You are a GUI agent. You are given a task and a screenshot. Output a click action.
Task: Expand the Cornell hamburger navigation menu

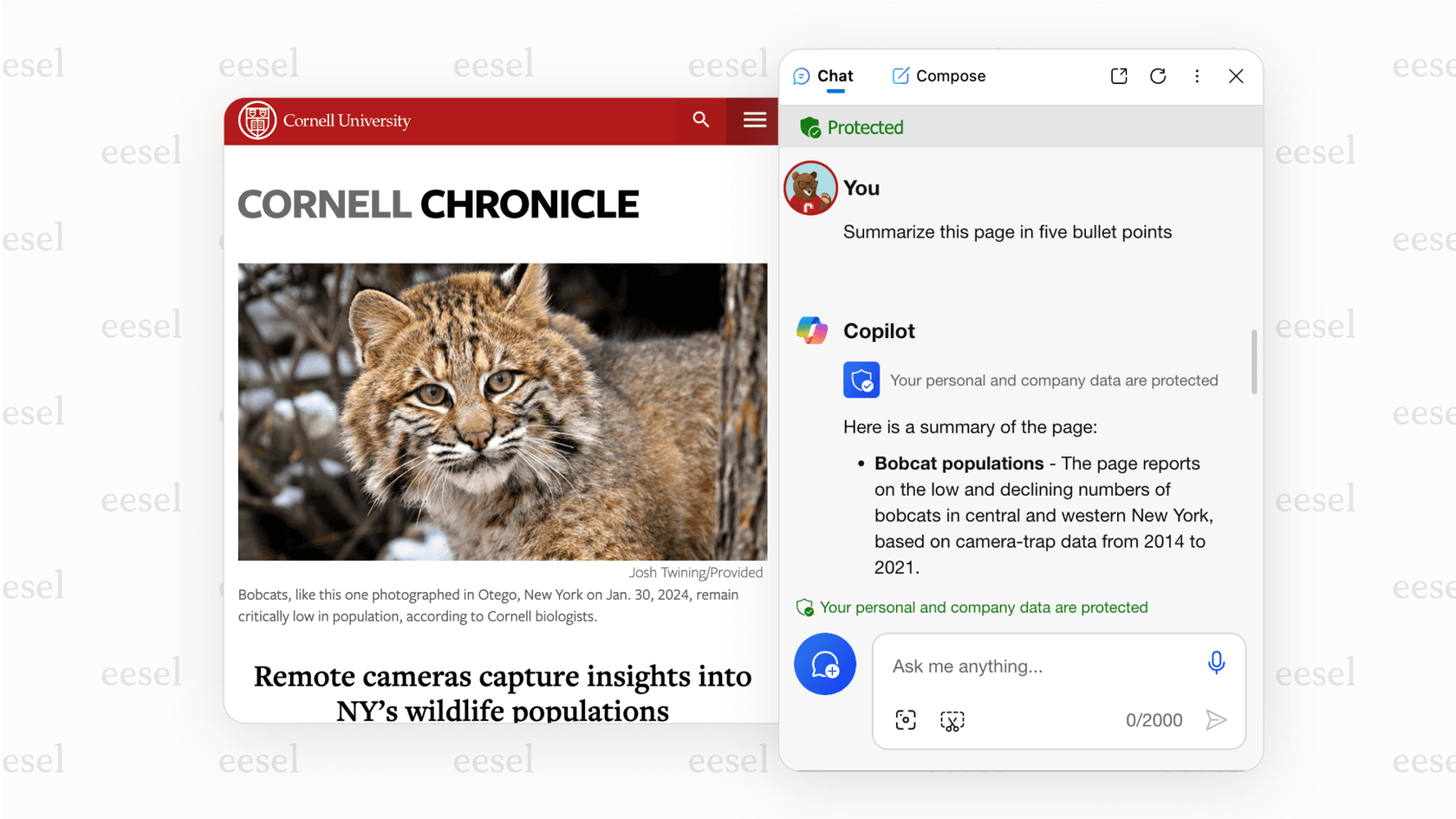click(x=752, y=120)
